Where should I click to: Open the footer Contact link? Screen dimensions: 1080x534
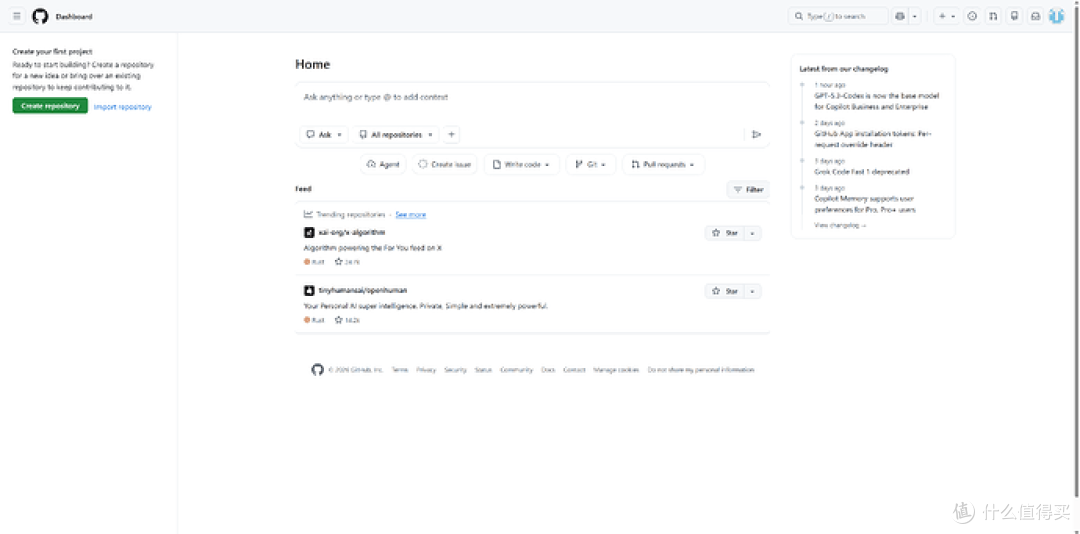pos(574,370)
